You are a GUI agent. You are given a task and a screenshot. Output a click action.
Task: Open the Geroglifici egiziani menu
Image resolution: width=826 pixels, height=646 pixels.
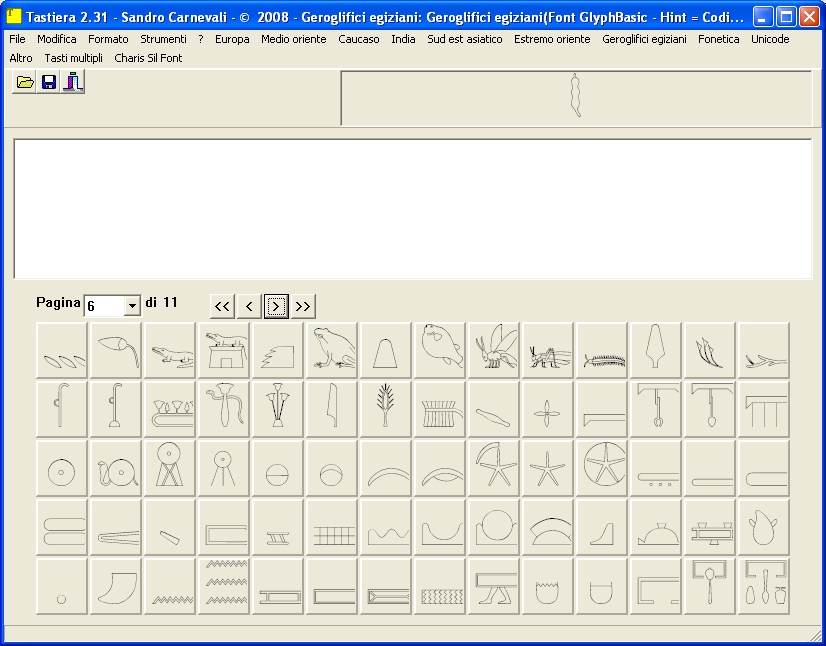tap(644, 39)
